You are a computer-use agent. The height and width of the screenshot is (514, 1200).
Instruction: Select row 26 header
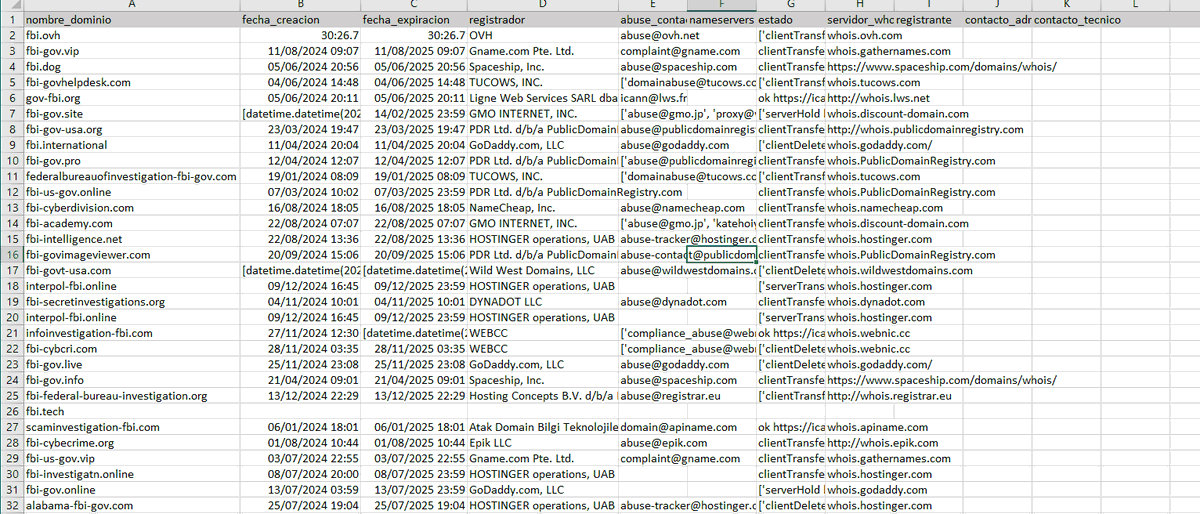[11, 411]
